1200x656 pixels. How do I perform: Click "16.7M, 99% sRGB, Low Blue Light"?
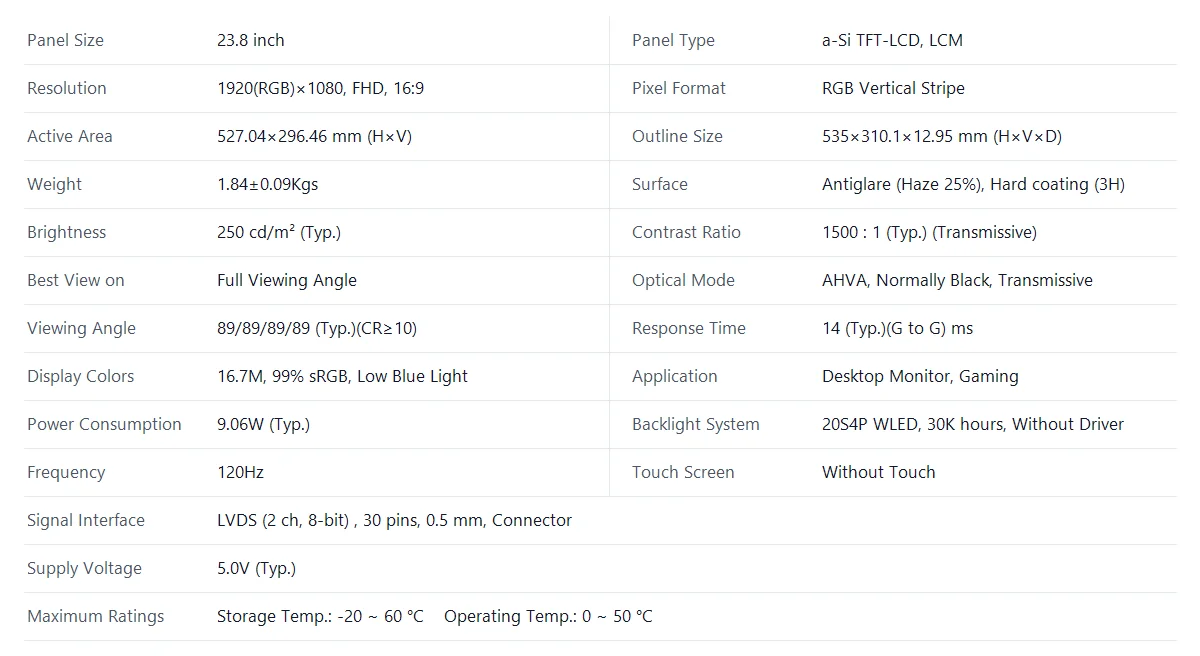click(x=342, y=376)
